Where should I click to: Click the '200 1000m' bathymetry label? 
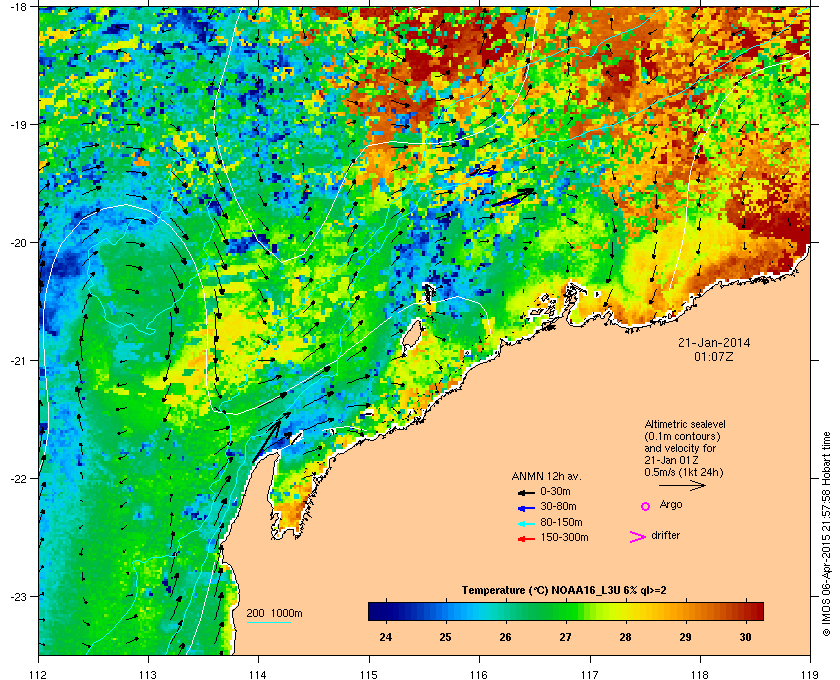[274, 614]
